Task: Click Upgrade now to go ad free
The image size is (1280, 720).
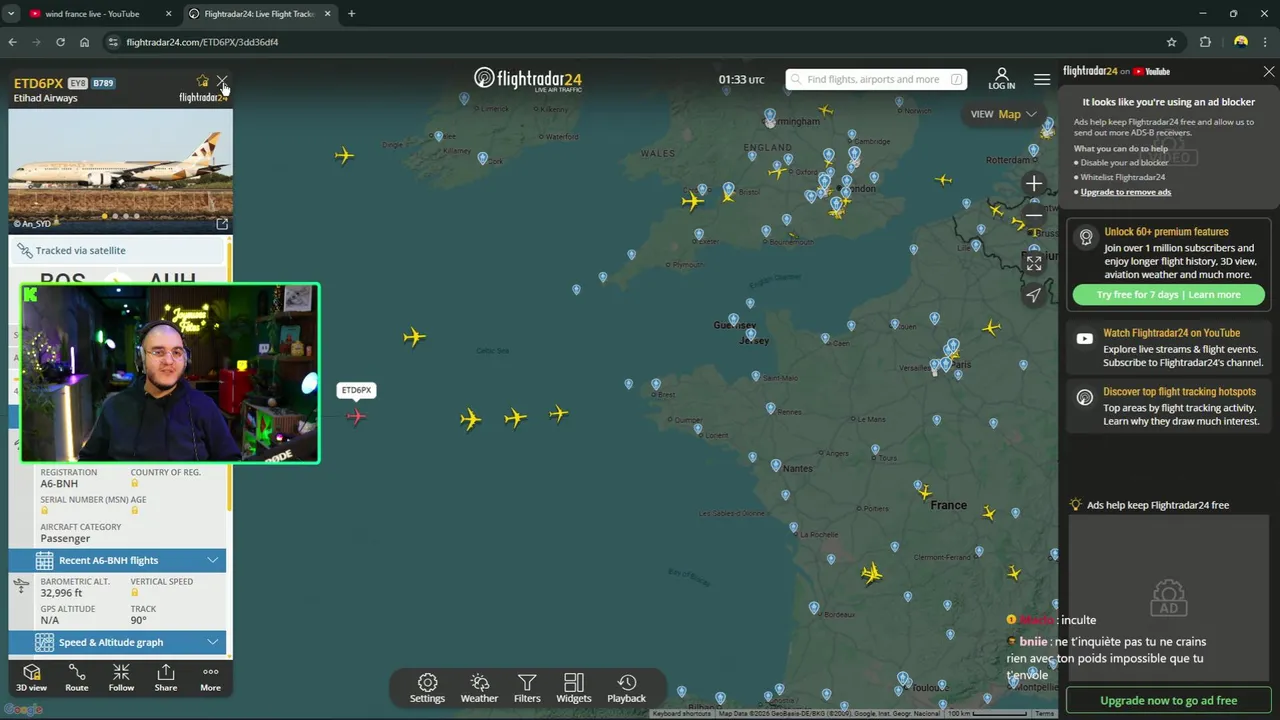Action: point(1168,701)
